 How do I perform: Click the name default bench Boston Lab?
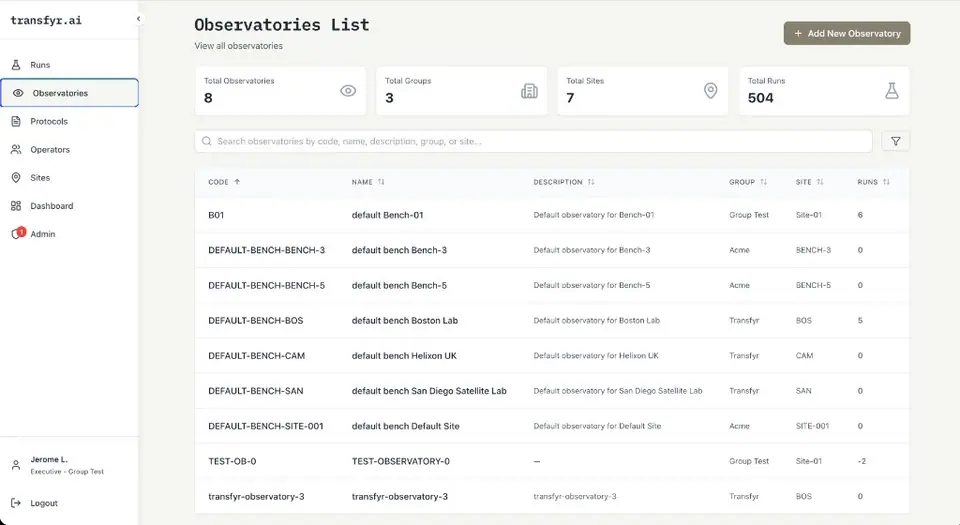pos(405,321)
